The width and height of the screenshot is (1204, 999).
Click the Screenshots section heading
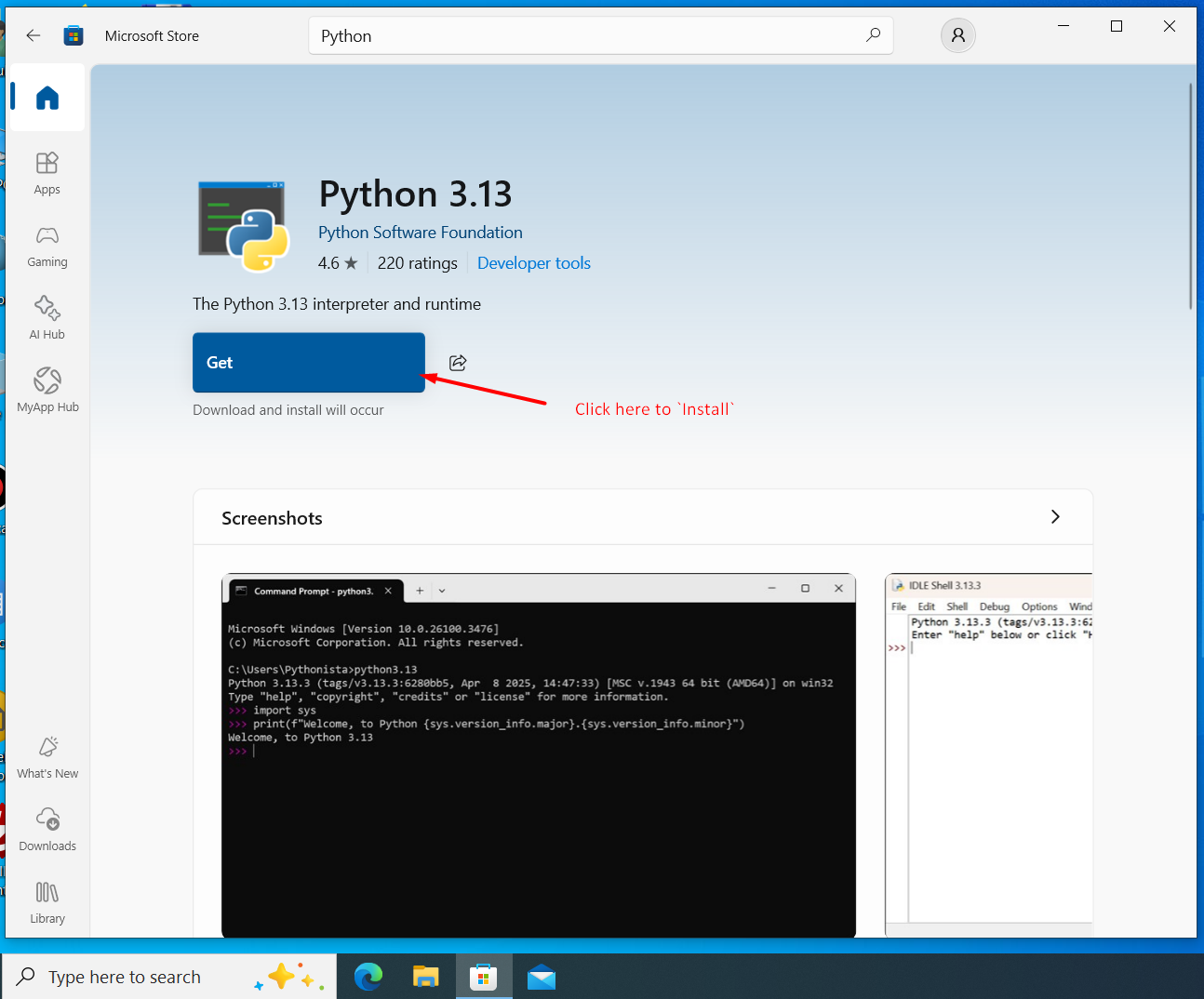[x=272, y=518]
